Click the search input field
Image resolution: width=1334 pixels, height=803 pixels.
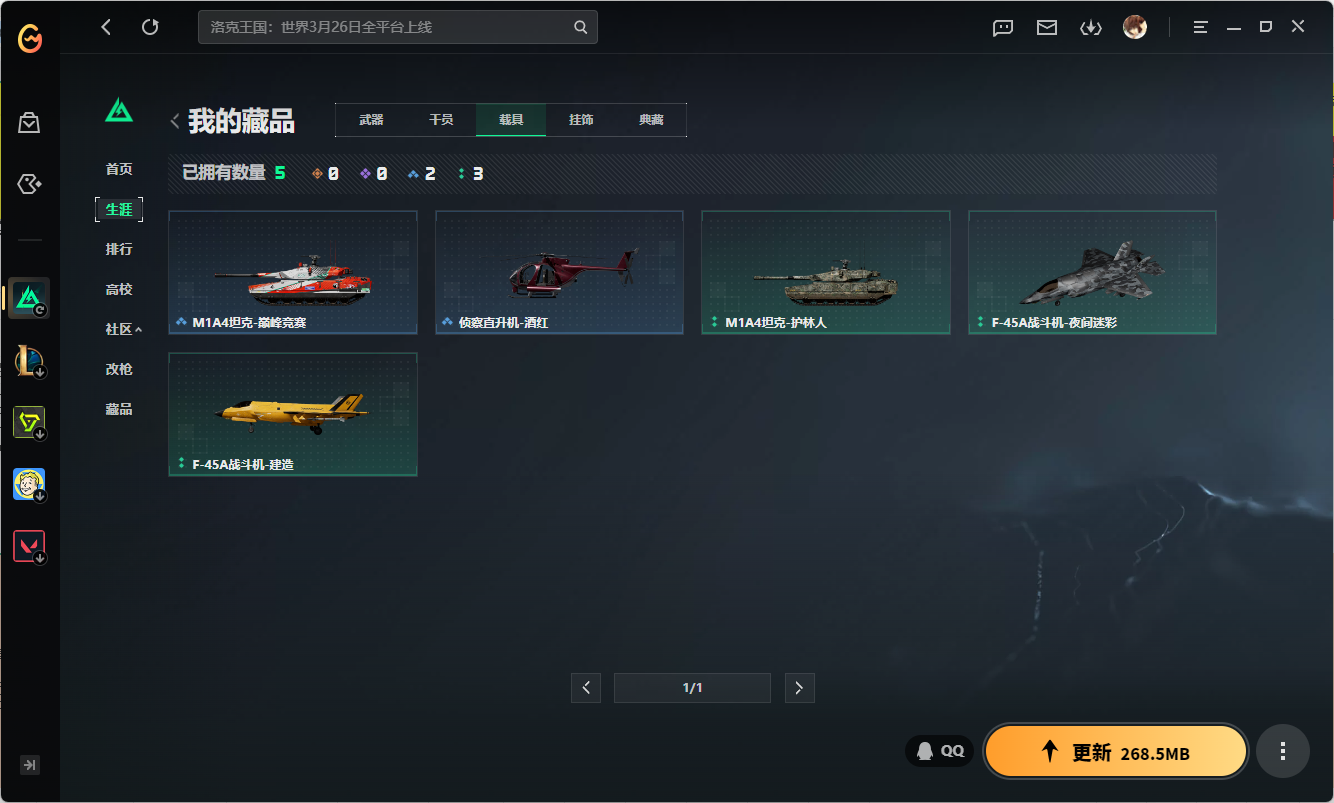(385, 27)
